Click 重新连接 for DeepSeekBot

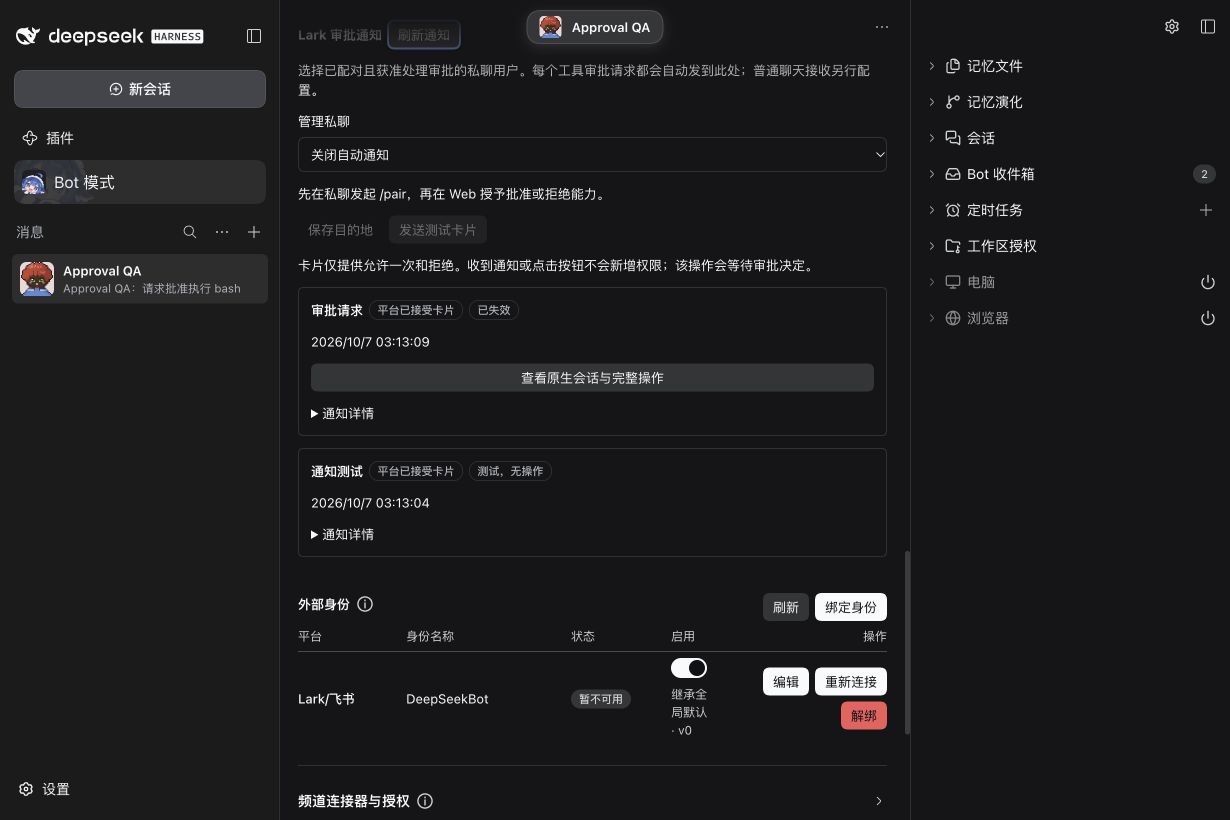point(851,681)
